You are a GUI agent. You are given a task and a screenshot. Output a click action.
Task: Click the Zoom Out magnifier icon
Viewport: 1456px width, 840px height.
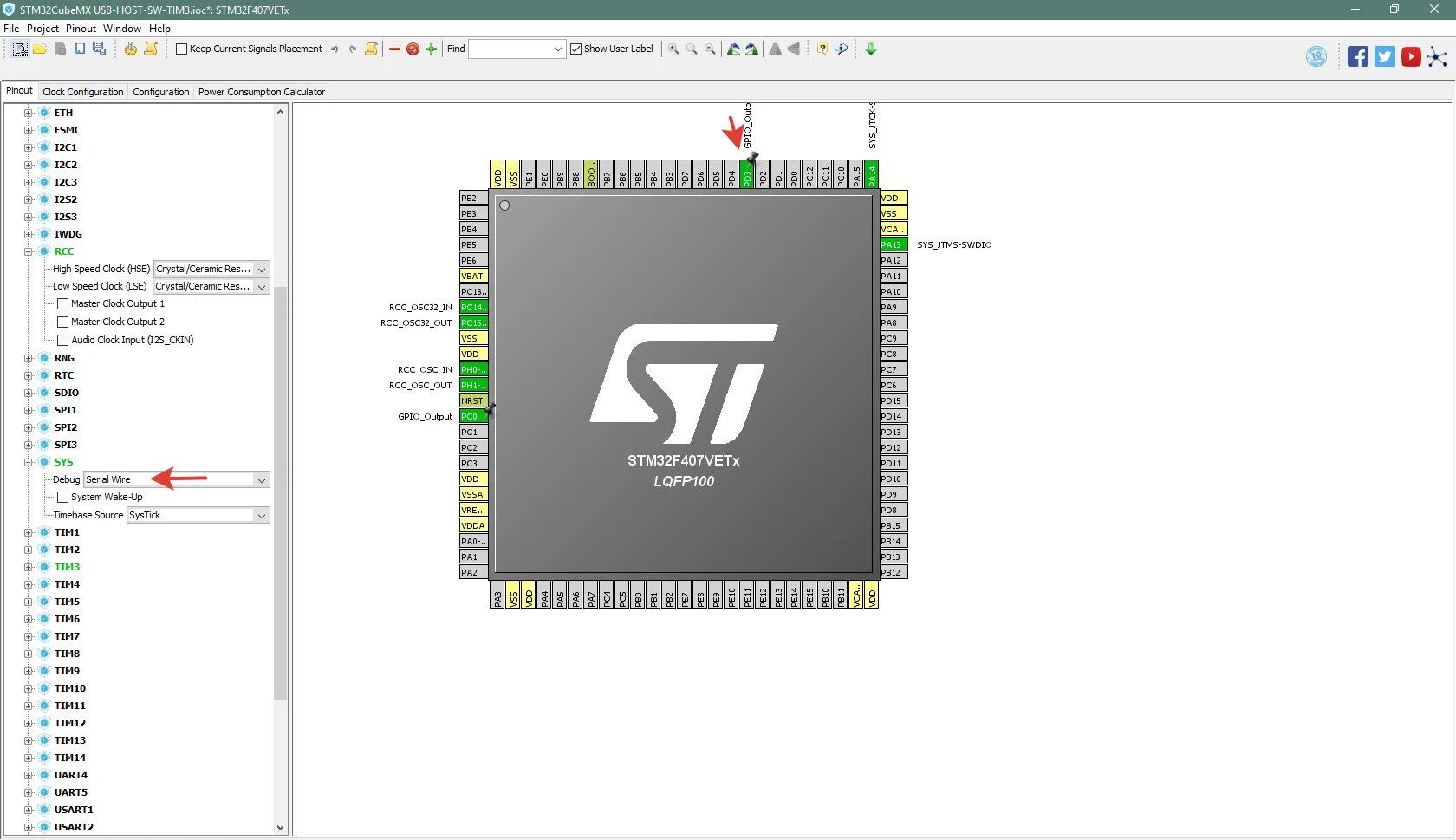click(710, 49)
